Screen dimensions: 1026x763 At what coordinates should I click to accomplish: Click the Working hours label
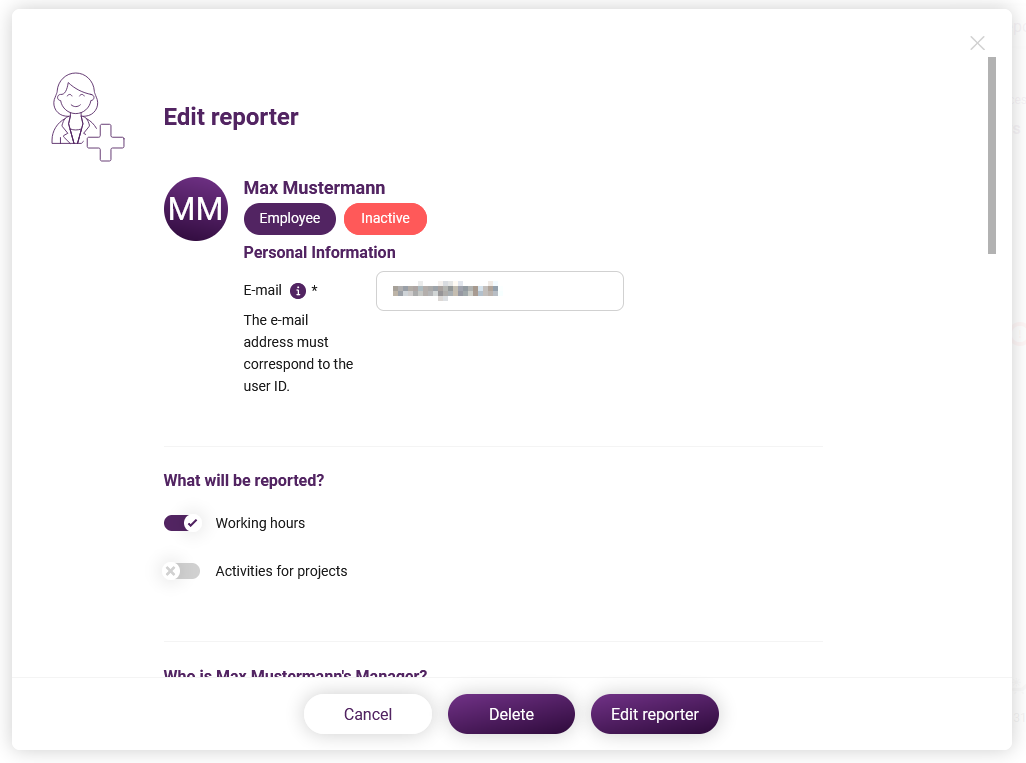(x=260, y=523)
